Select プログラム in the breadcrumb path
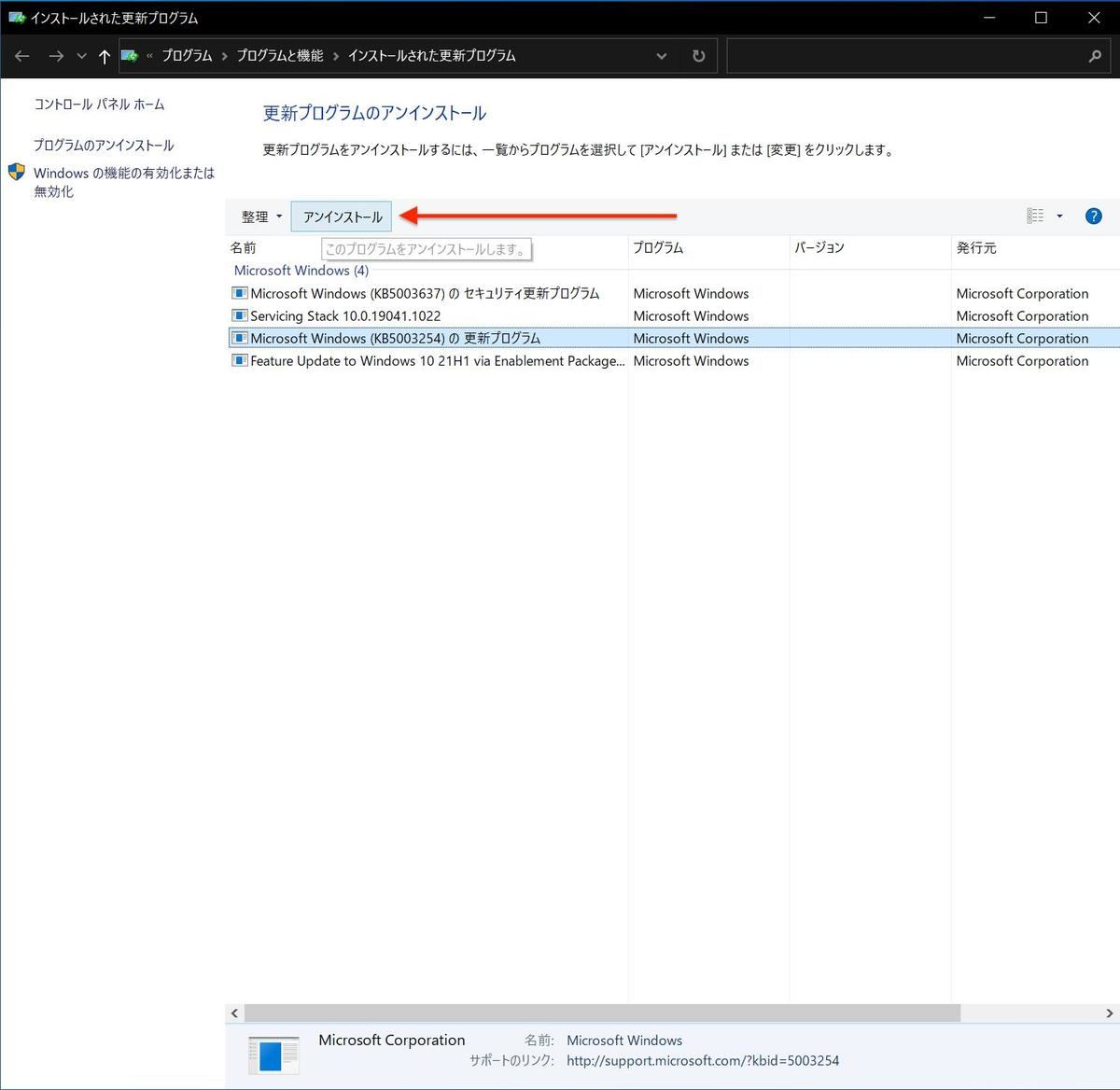Screen dimensions: 1120x1090 187,56
